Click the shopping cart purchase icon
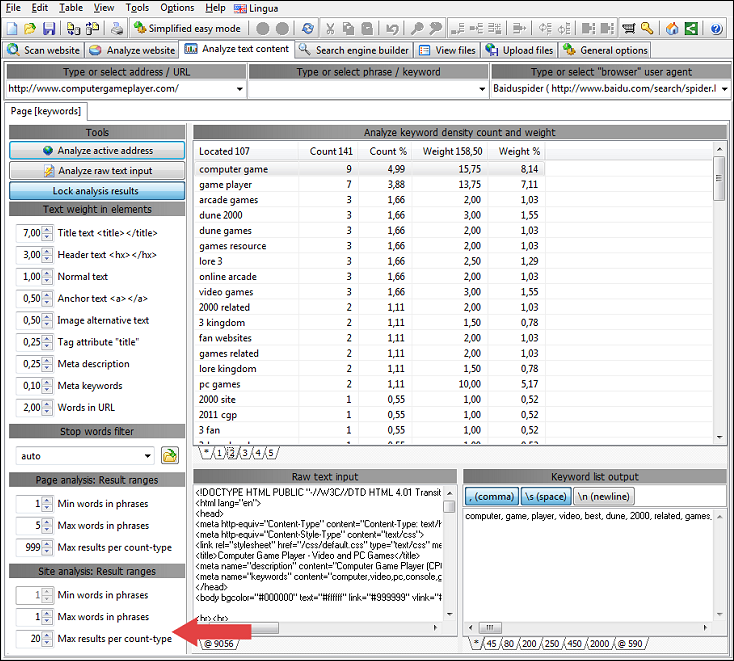 629,29
